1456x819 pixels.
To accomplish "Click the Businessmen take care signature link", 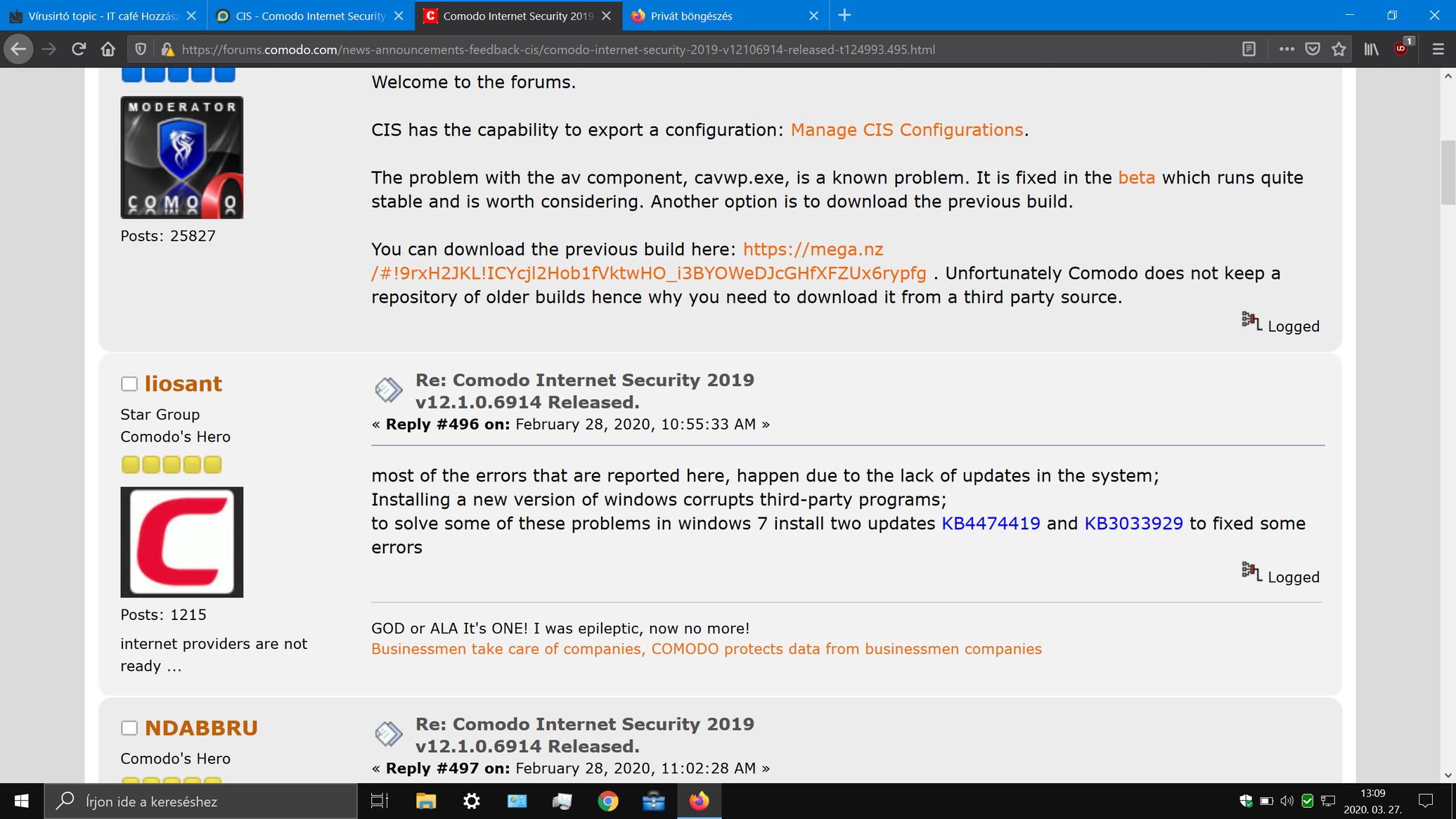I will (706, 649).
